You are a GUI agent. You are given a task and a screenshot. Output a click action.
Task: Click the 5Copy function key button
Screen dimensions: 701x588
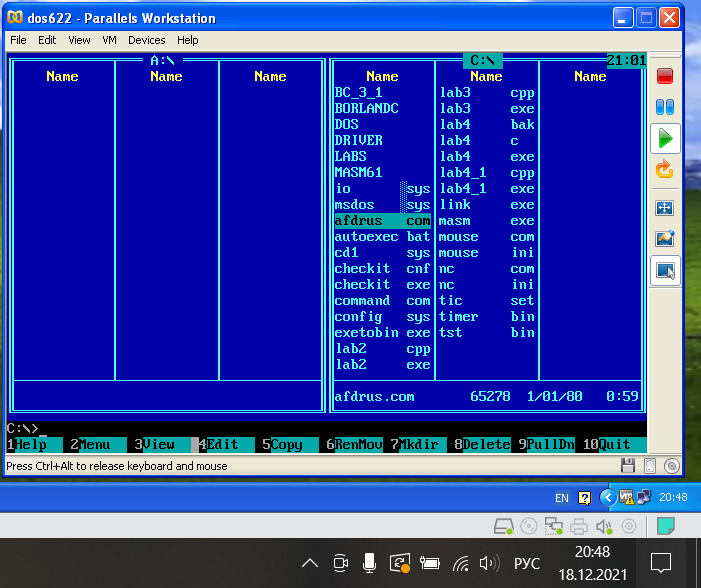[290, 444]
